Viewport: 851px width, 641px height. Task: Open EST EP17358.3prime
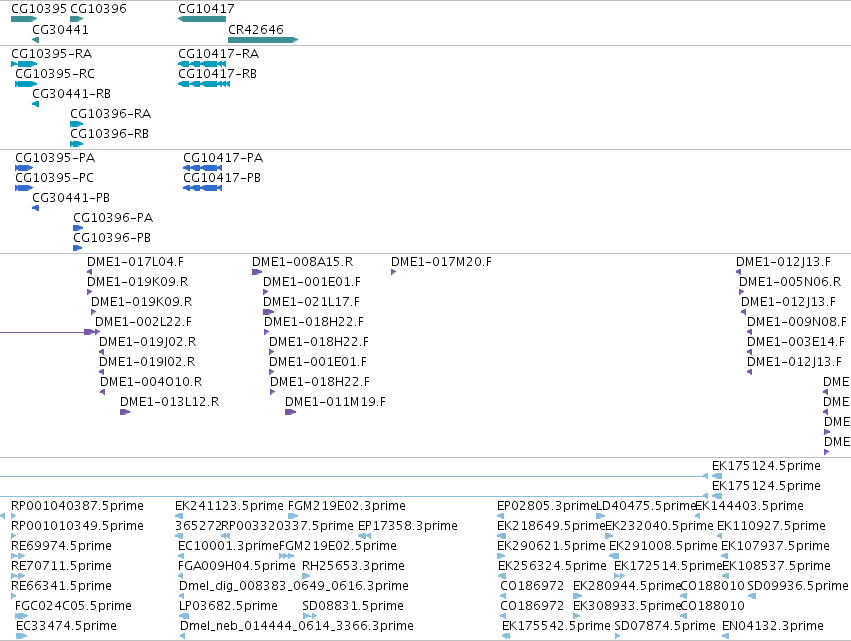click(408, 526)
